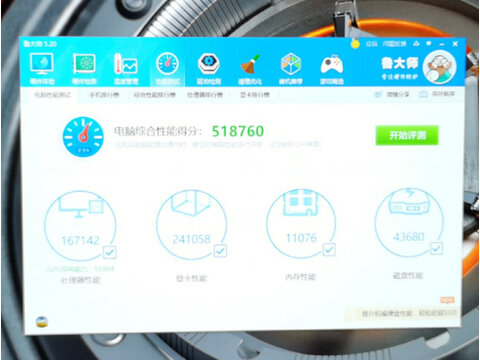Screen dimensions: 480x360
Task: Switch to the processor ranking tab
Action: [x=205, y=95]
